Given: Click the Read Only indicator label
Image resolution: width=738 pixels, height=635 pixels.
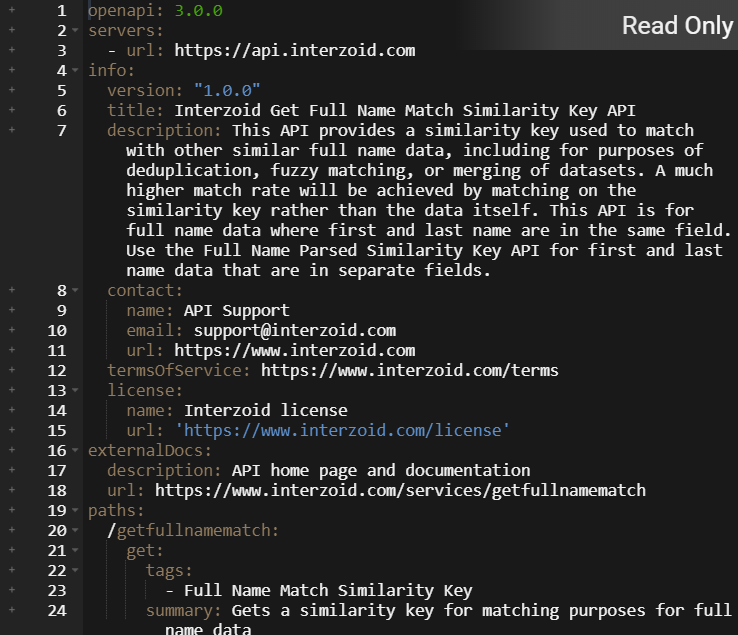Looking at the screenshot, I should [x=677, y=25].
